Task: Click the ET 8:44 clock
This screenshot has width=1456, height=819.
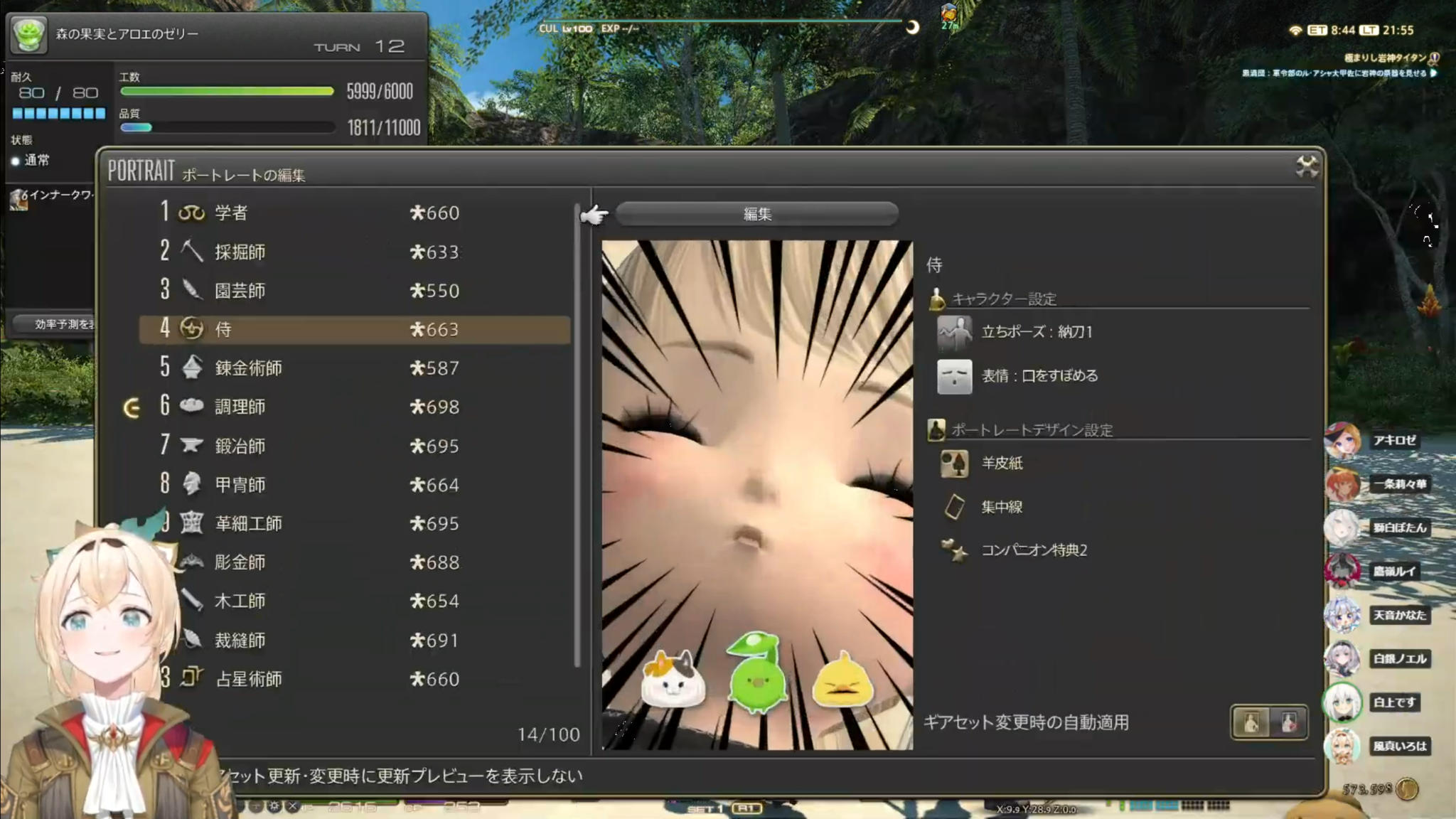Action: [1331, 30]
